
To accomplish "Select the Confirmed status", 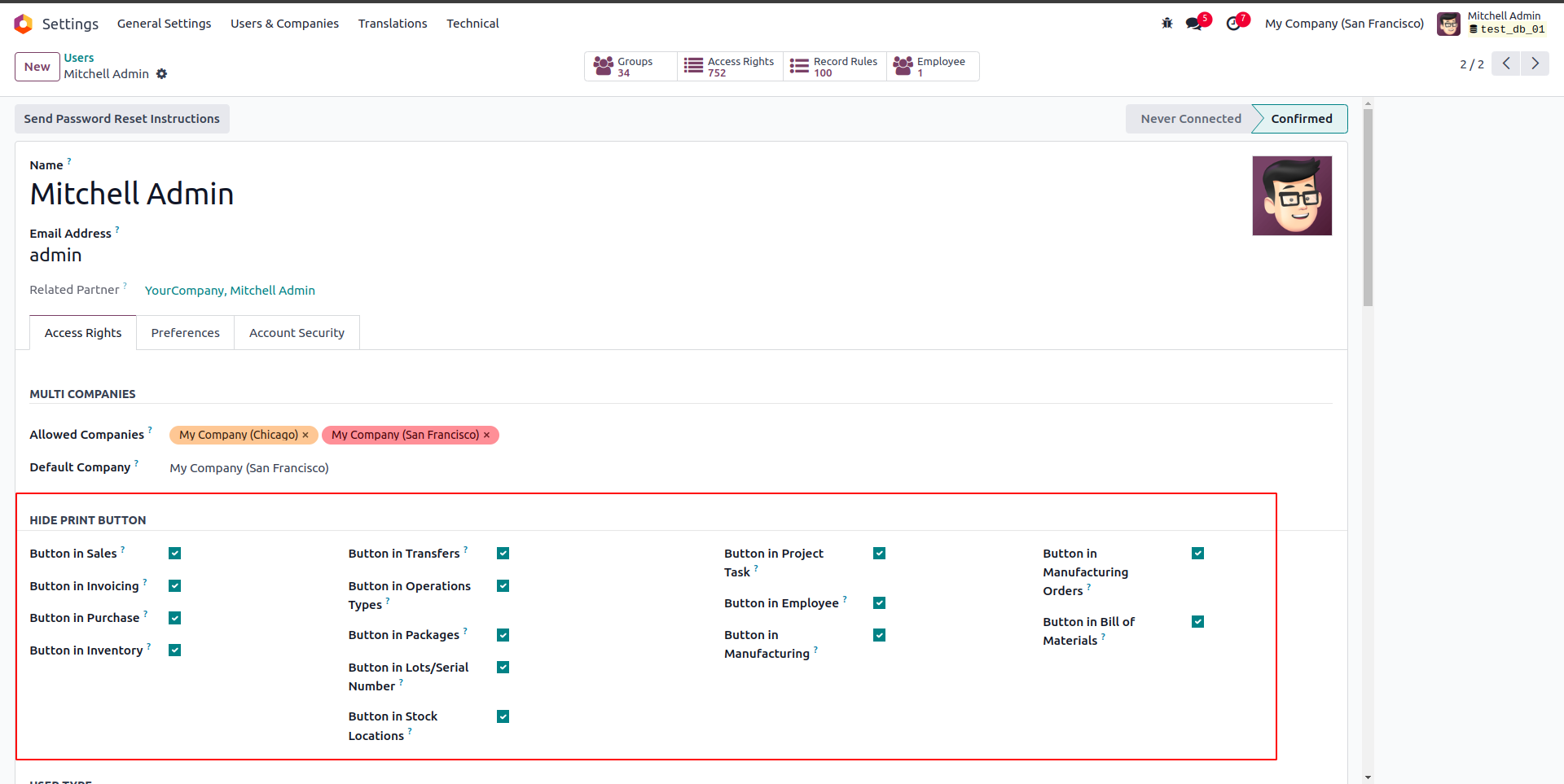I will tap(1301, 119).
